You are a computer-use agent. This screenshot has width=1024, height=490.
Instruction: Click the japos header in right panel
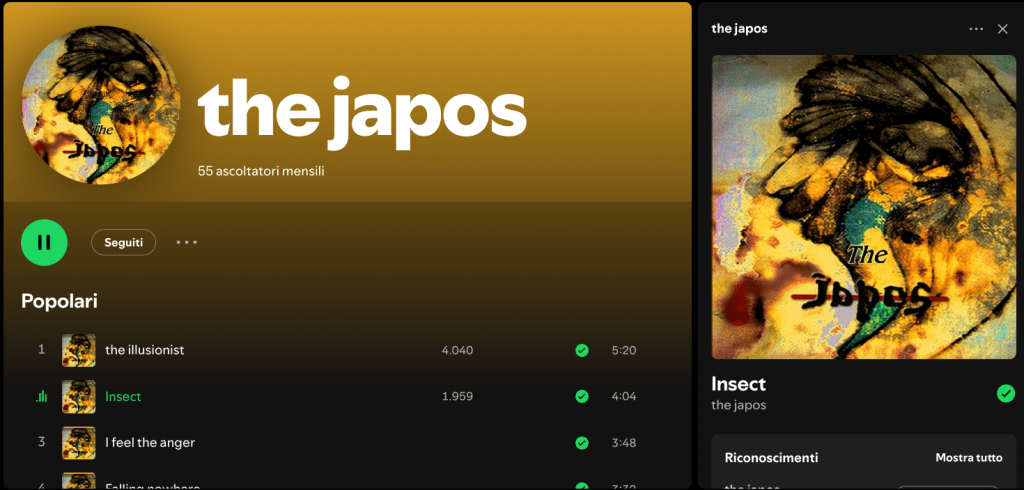click(739, 29)
